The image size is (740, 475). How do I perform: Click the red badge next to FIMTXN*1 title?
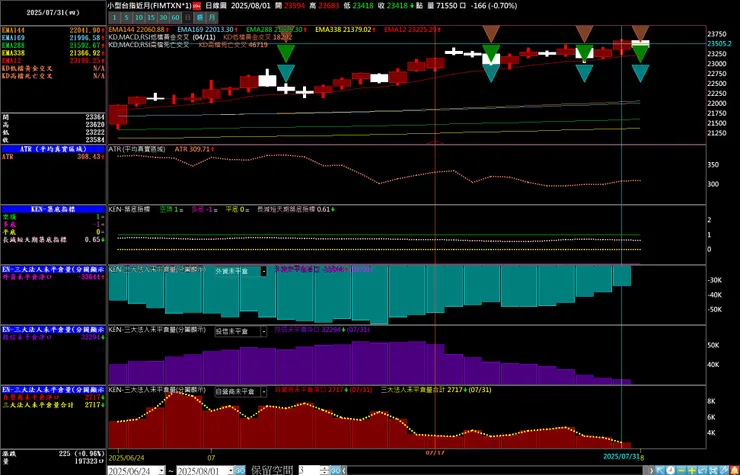click(197, 6)
